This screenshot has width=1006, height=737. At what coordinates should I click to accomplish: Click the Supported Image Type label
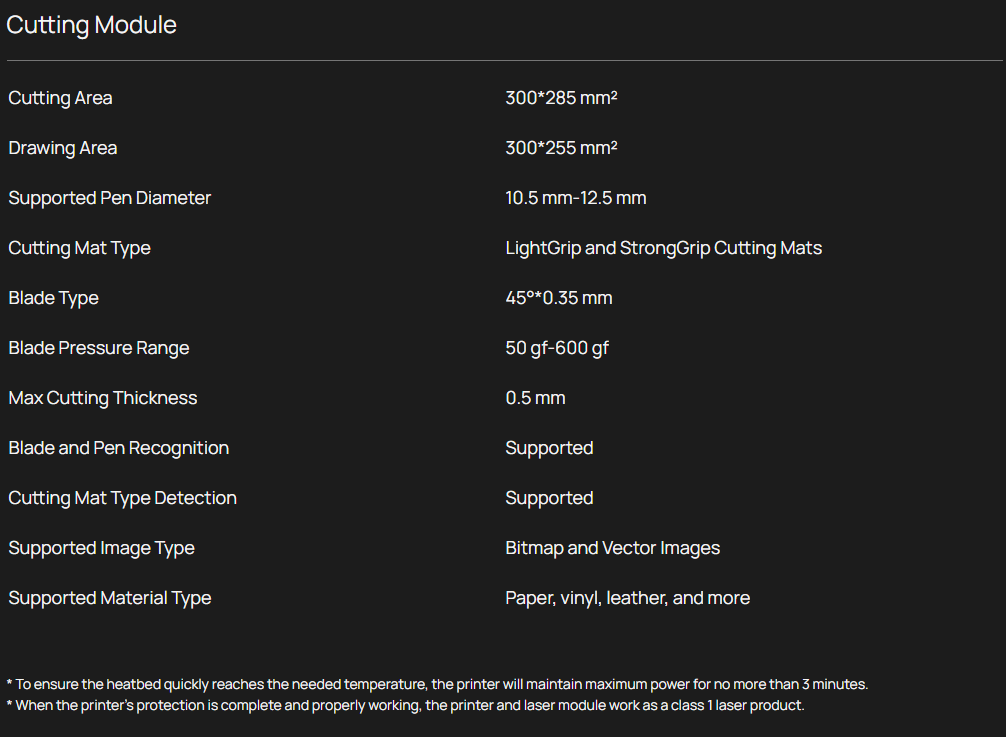tap(102, 548)
